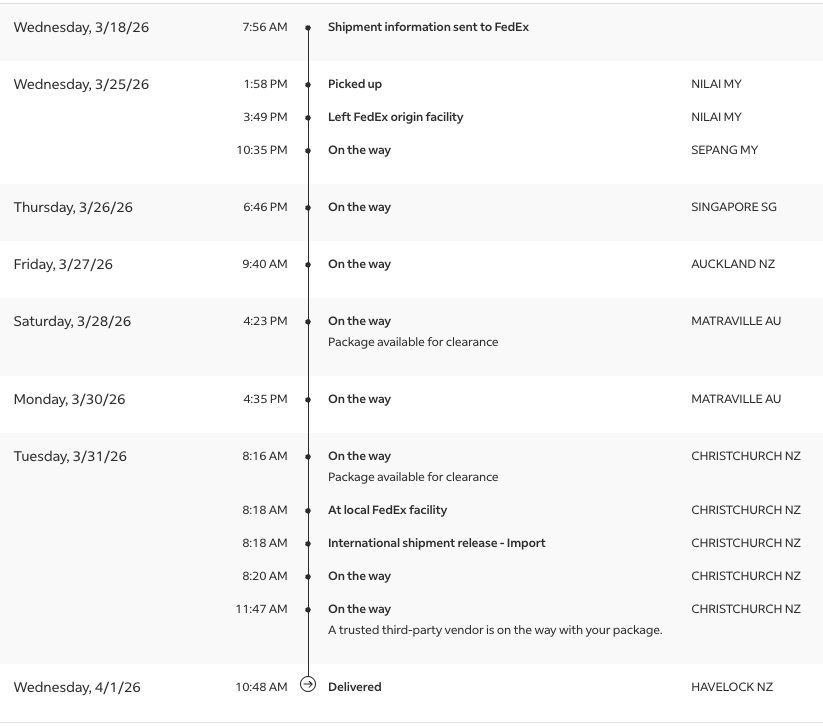Click the HAVELOCK NZ location

(x=731, y=687)
